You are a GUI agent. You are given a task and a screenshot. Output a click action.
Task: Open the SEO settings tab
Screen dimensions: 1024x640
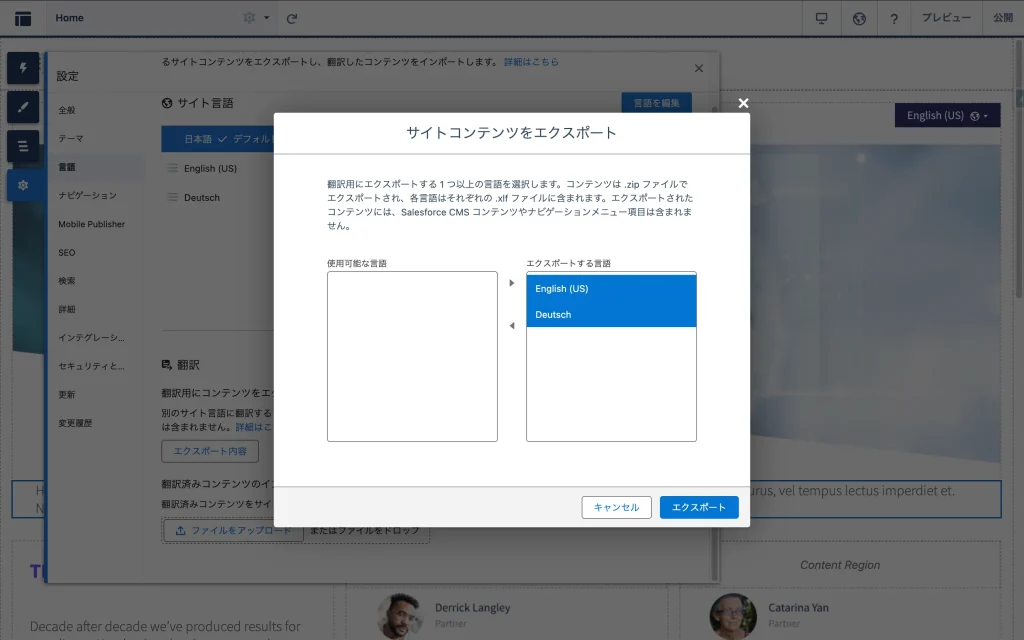(67, 253)
